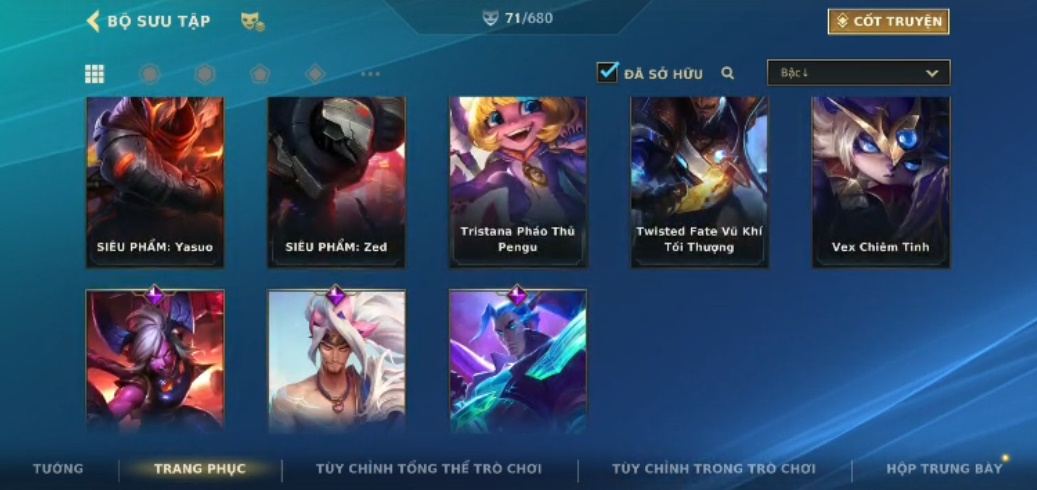The image size is (1037, 490).
Task: Open Tùy Chỉnh Trong Trò Chơi tab
Action: coord(714,469)
